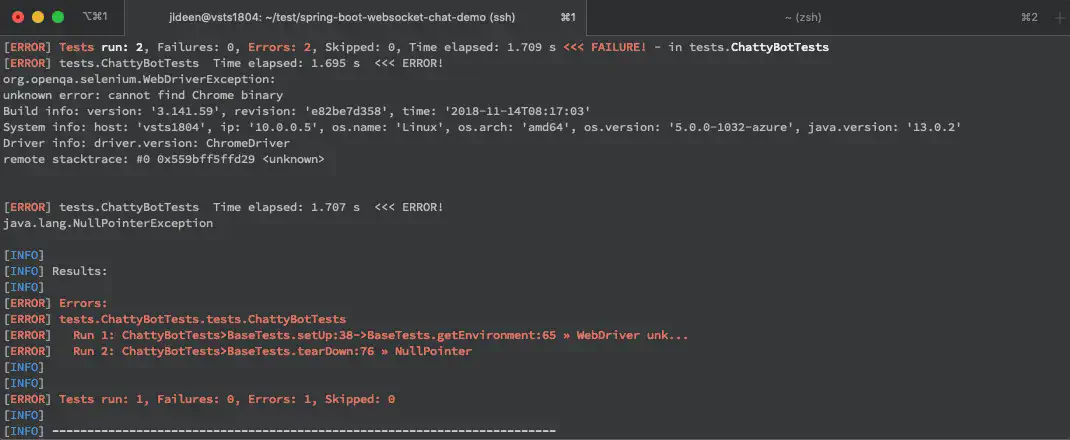Click the 'Tests run: 2' summary line

coord(416,48)
